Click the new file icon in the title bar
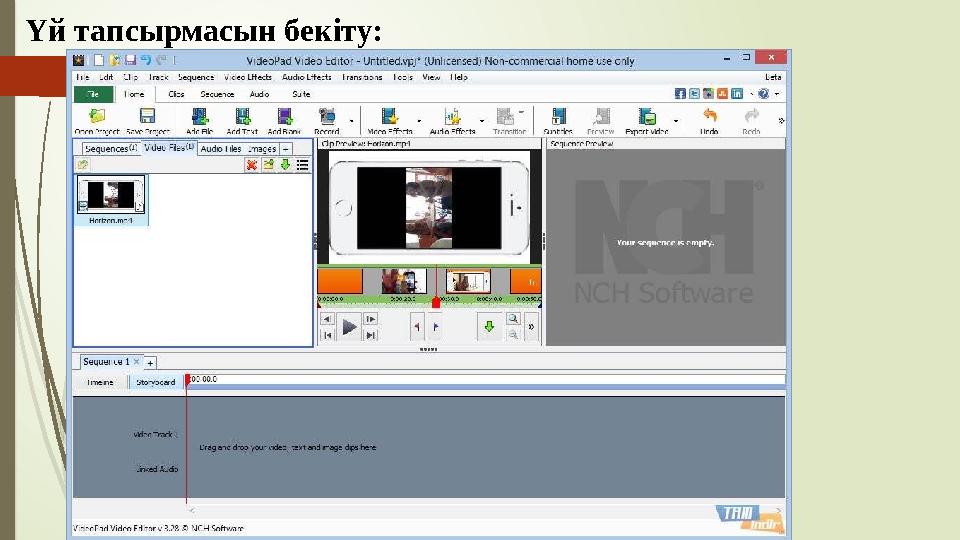 pos(99,60)
